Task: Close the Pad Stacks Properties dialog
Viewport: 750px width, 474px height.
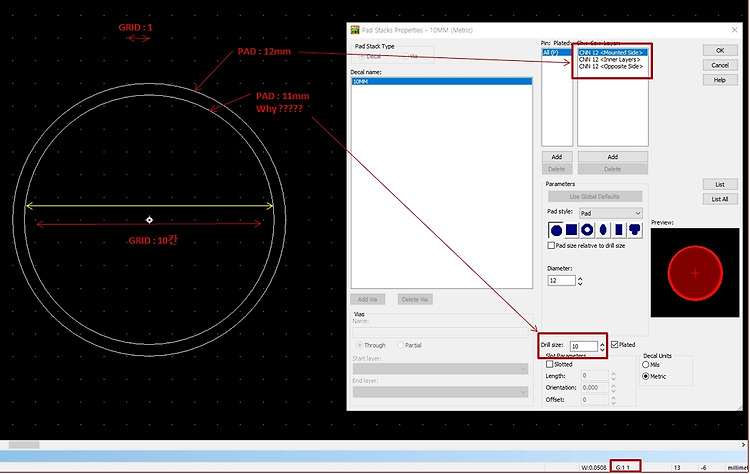Action: tap(735, 30)
